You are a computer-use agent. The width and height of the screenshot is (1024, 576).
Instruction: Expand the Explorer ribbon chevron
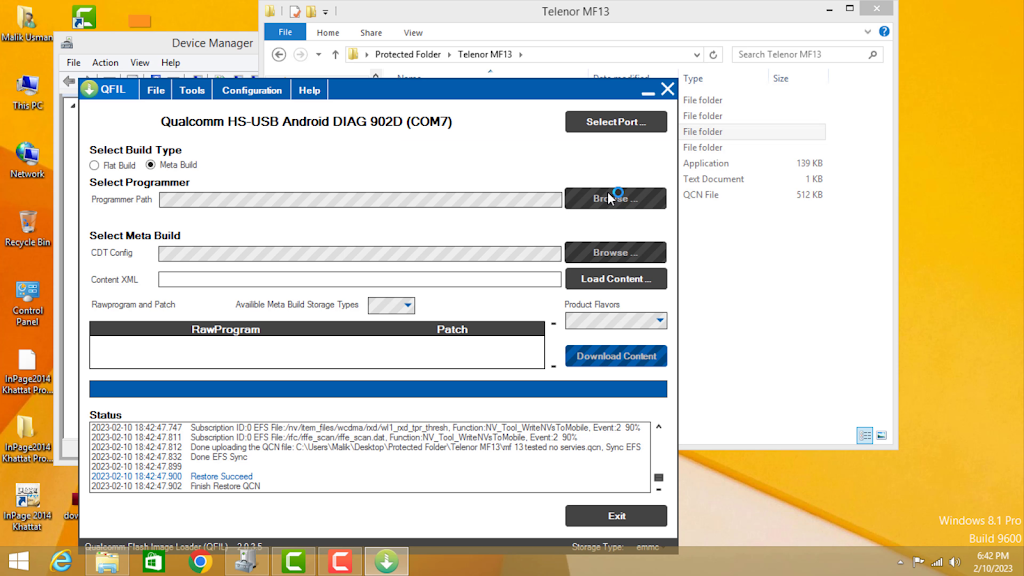[867, 31]
